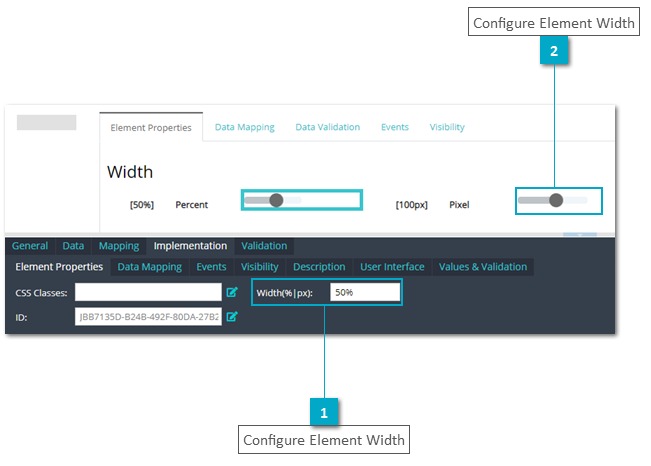Viewport: 651px width, 466px height.
Task: Open the edit icon beside CSS Classes field
Action: point(232,292)
